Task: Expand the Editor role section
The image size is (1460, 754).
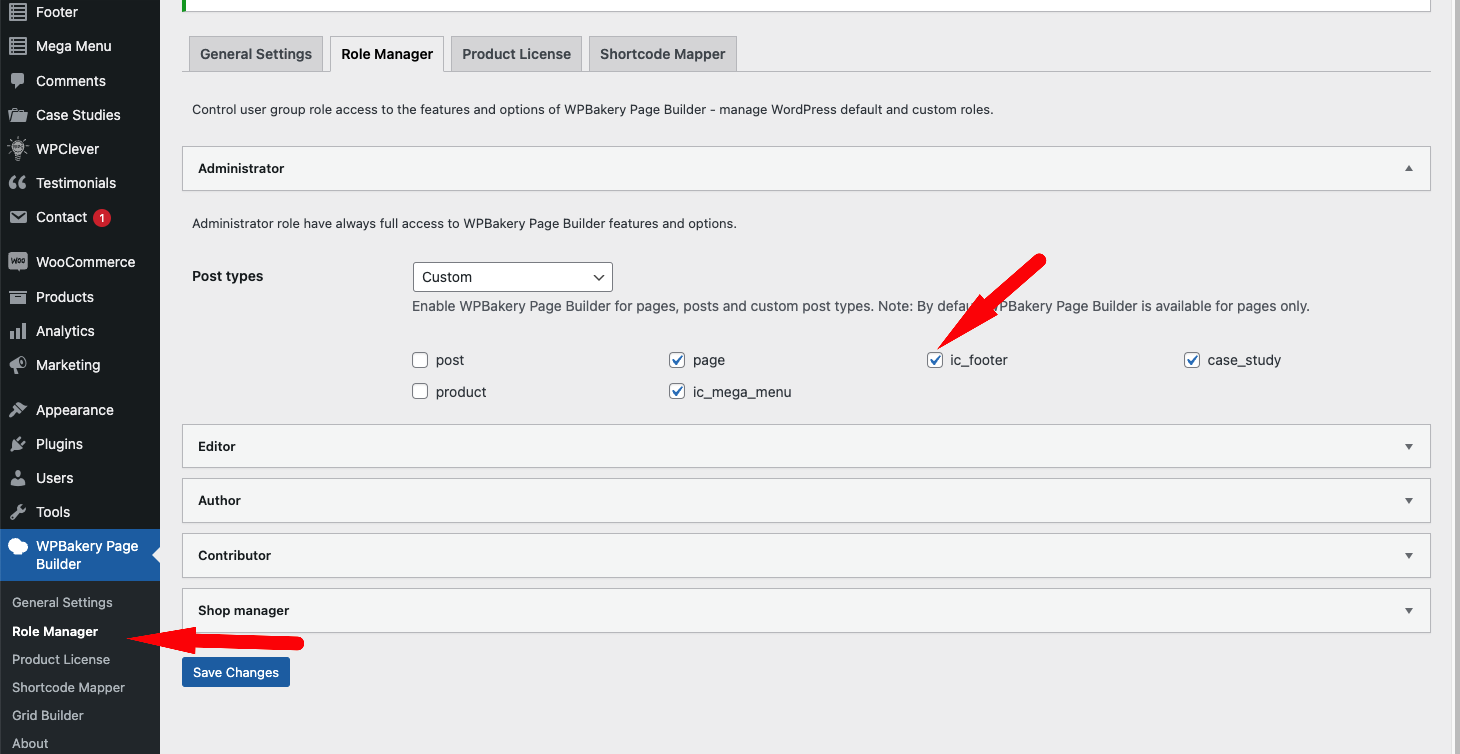Action: (806, 446)
